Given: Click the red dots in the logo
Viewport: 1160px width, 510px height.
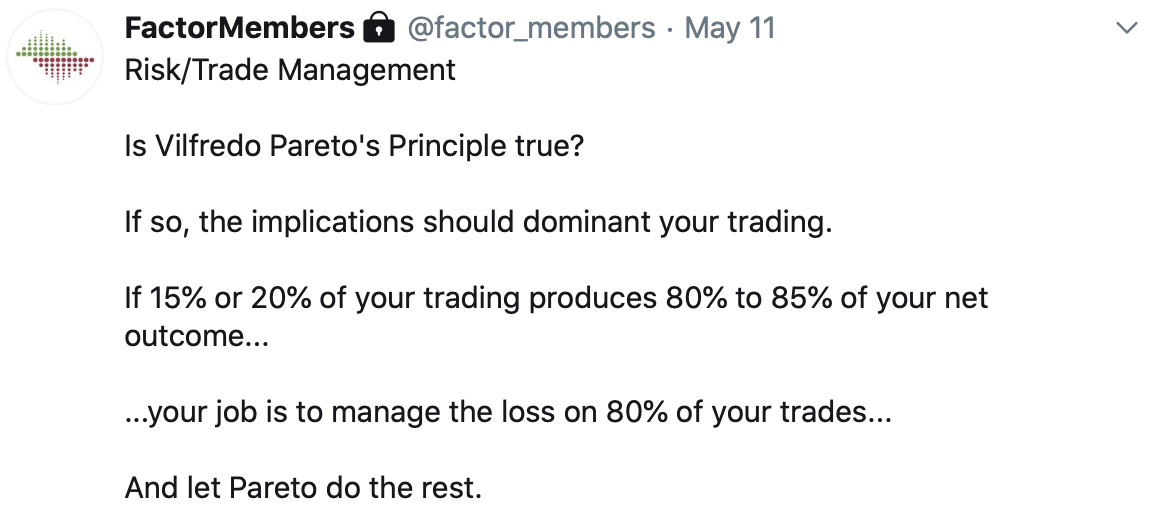Looking at the screenshot, I should coord(64,69).
